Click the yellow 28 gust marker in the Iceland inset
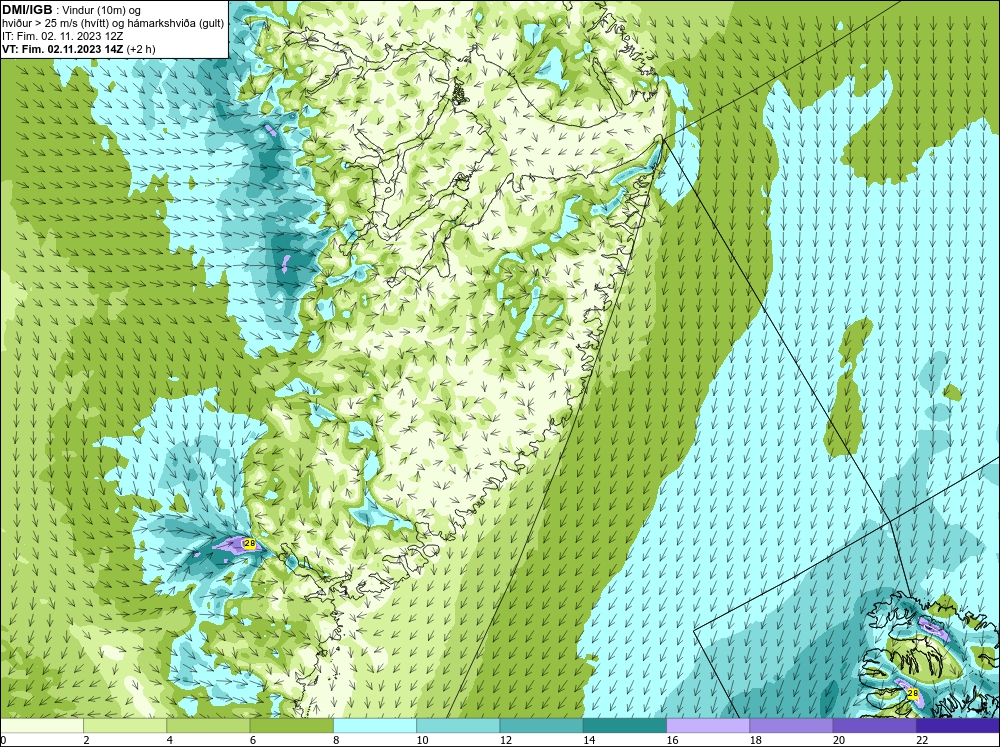Screen dimensions: 1000x747 pos(913,693)
